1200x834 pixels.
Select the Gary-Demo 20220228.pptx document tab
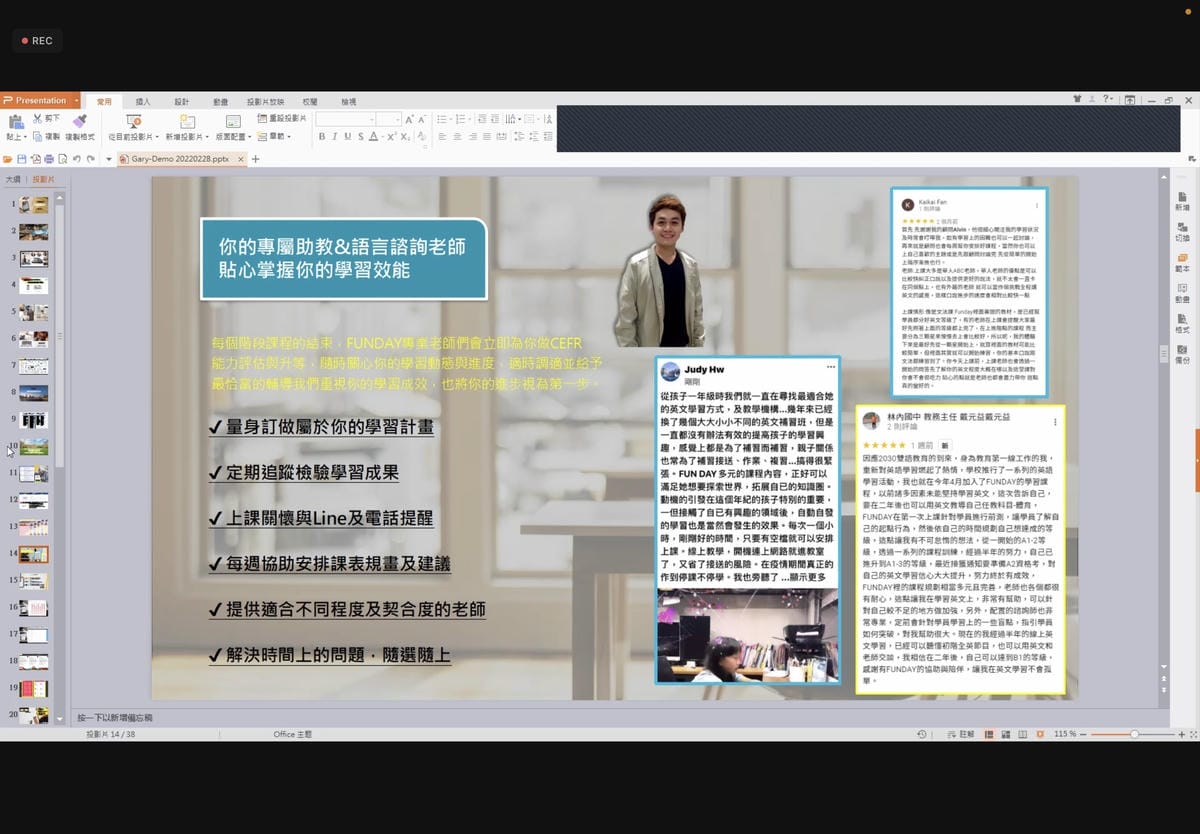[180, 159]
